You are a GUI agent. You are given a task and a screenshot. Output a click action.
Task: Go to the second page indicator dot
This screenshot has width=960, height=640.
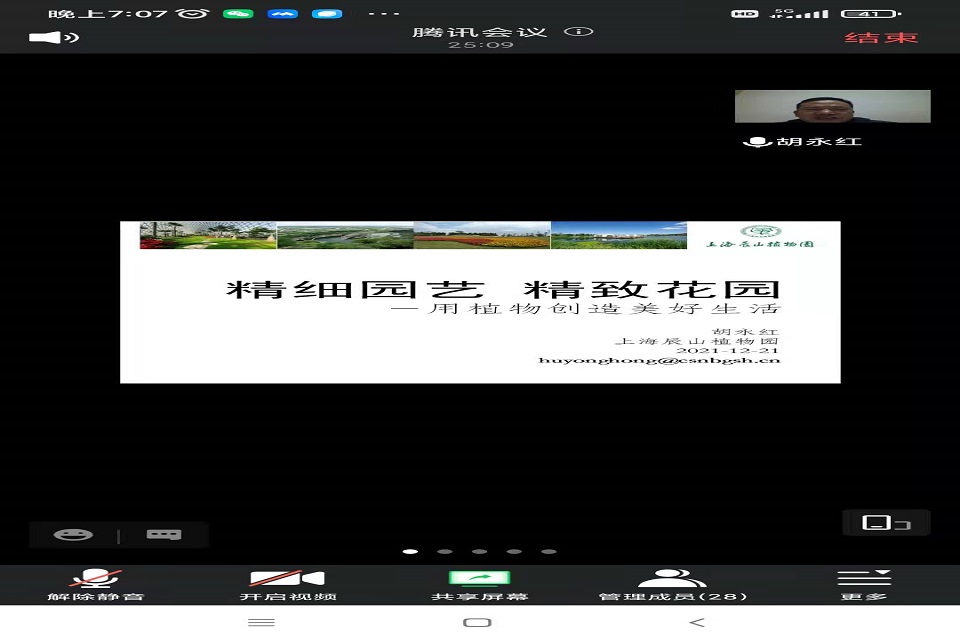pos(445,551)
